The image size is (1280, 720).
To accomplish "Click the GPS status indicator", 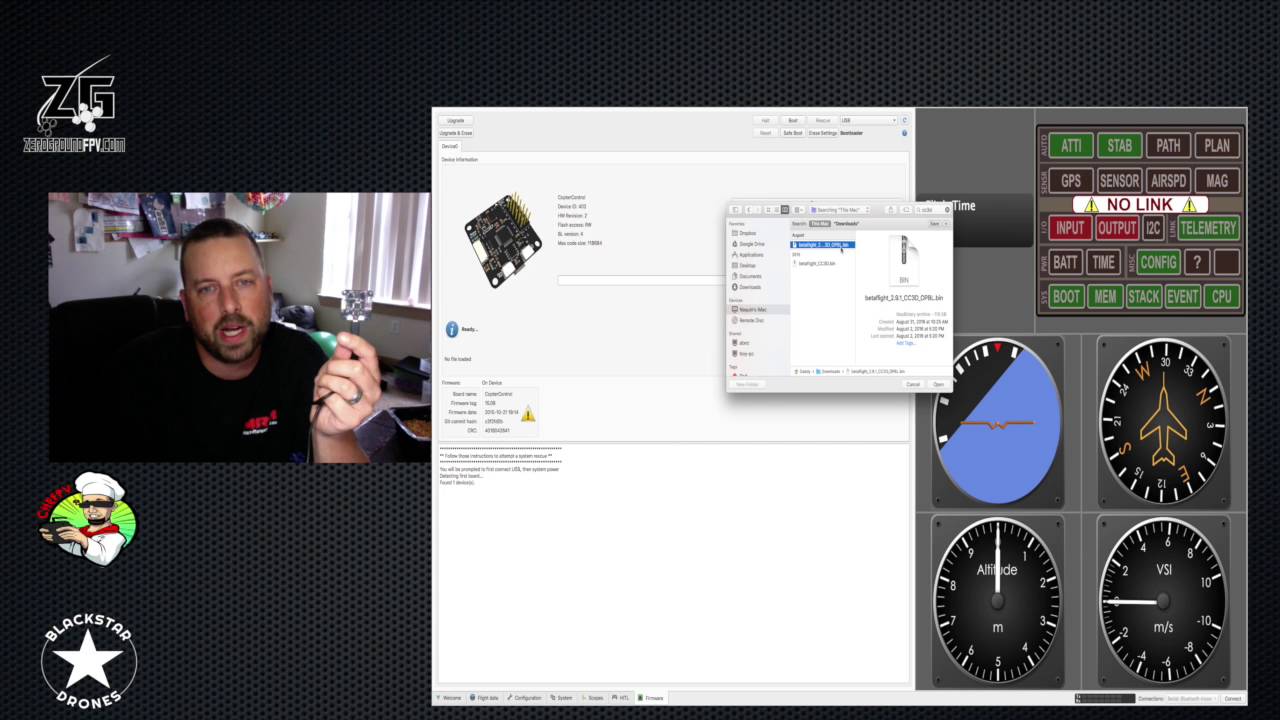I will tap(1071, 181).
